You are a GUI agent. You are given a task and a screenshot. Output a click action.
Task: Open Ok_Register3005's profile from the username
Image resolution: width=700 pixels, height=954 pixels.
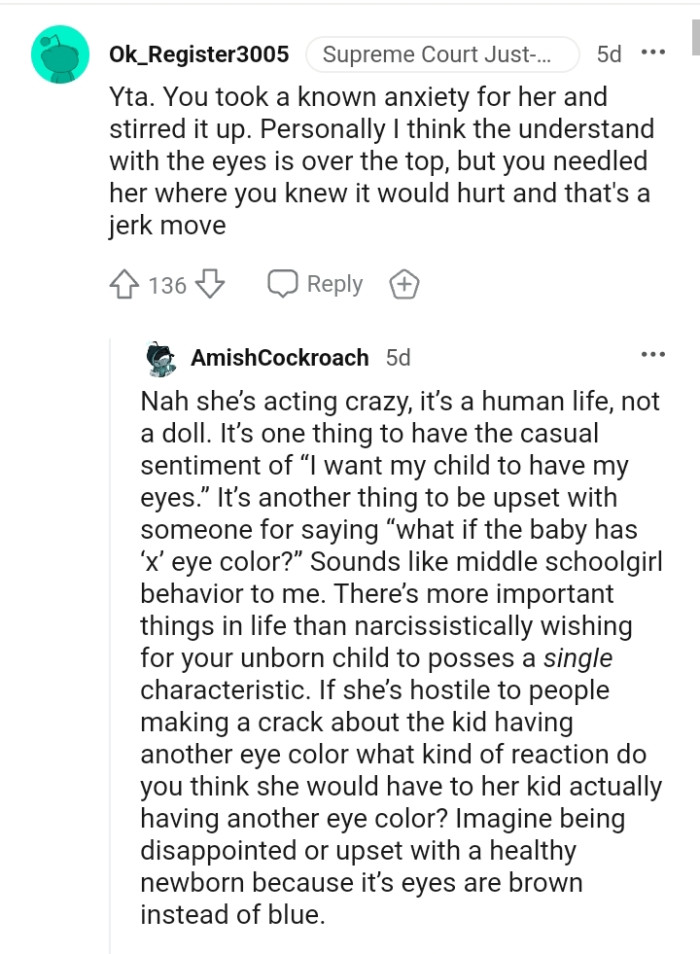(198, 55)
